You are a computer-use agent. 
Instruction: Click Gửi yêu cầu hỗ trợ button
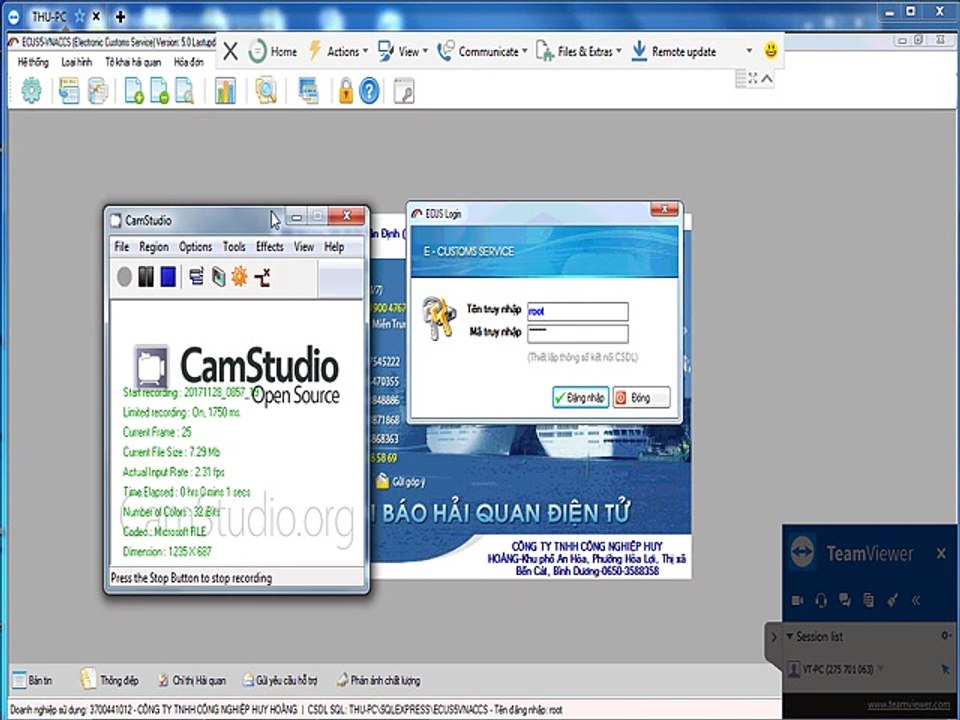(x=280, y=680)
